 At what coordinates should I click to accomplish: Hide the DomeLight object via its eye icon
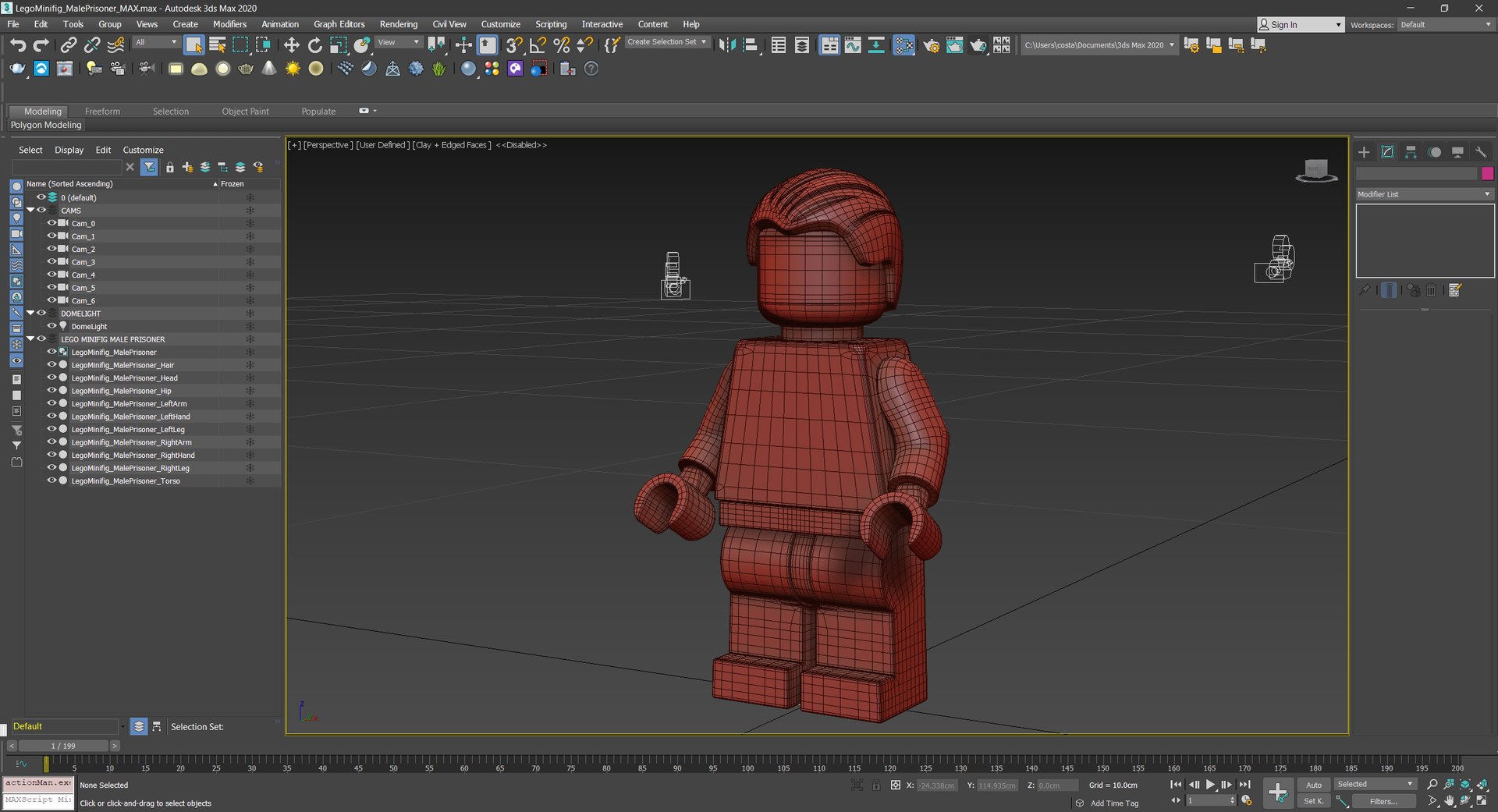(51, 326)
